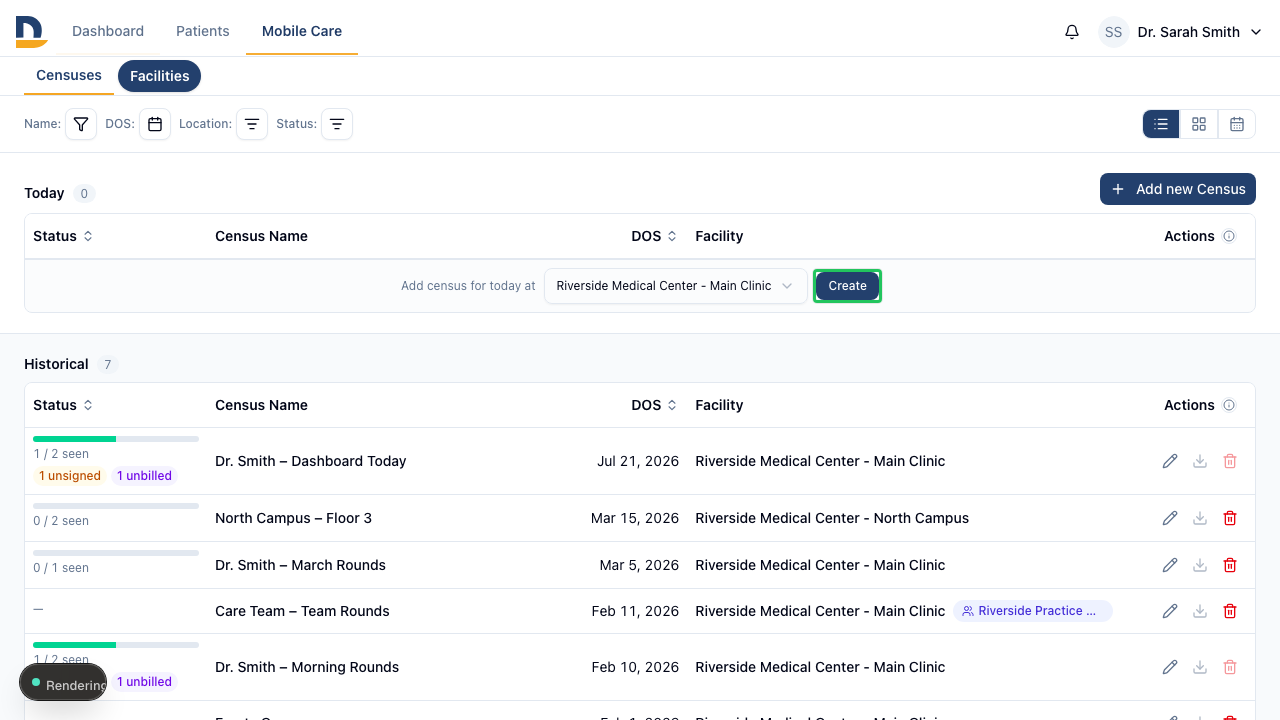Open the DOS calendar filter icon
1280x720 pixels.
click(x=155, y=124)
